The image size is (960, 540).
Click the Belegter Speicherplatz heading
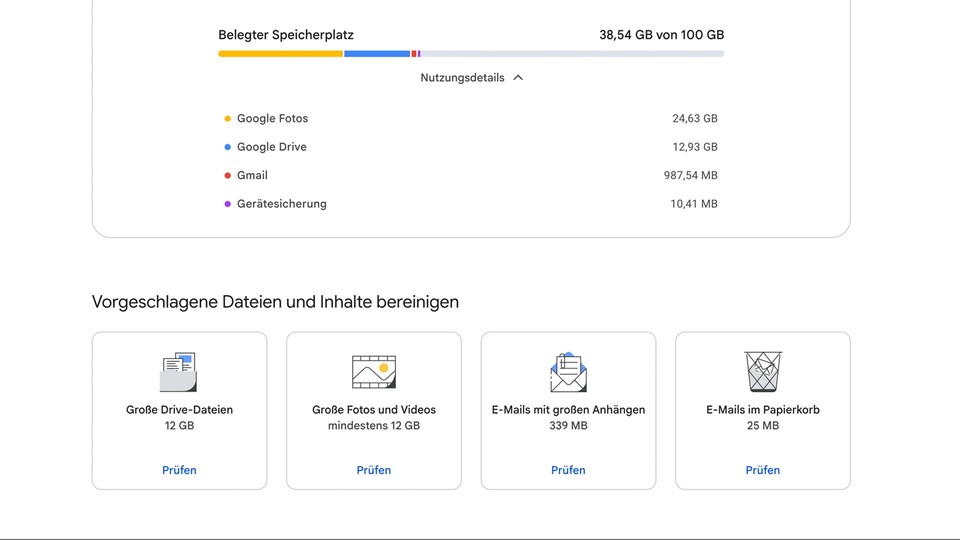pos(286,35)
